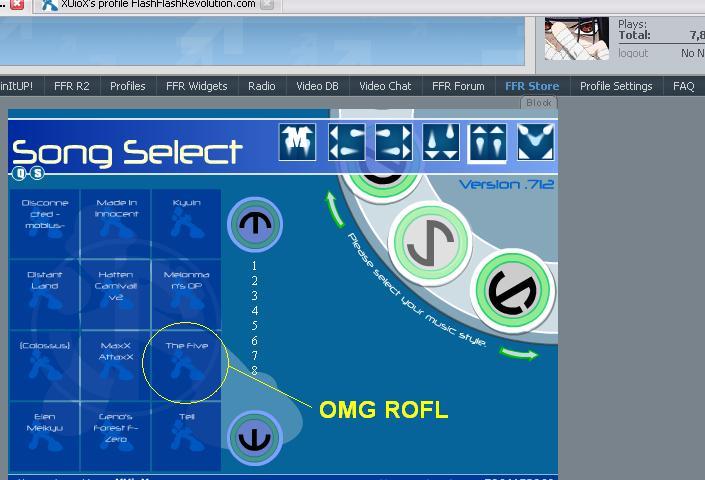Open Profile Settings in the navigation bar

[616, 86]
